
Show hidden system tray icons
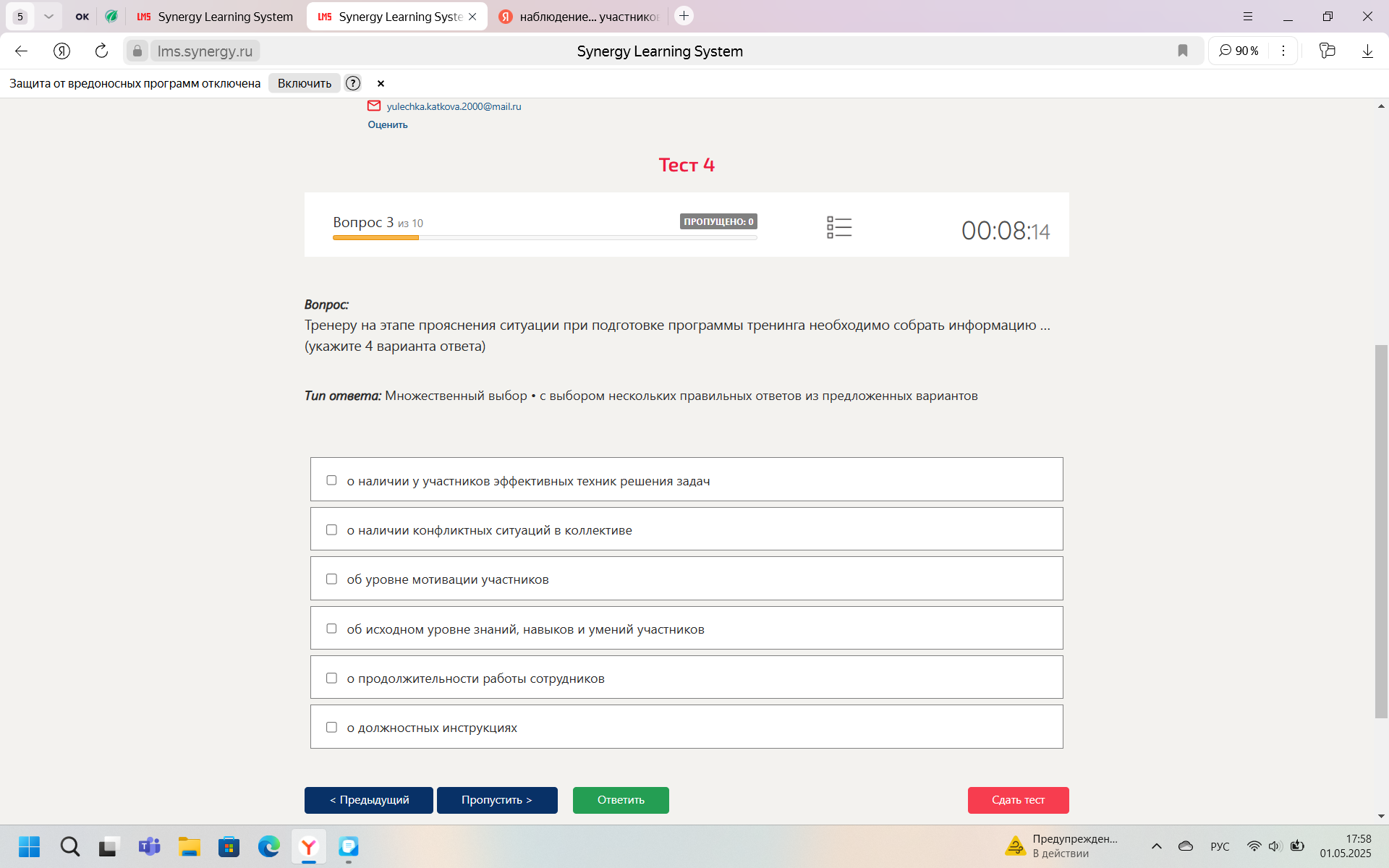(x=1157, y=846)
